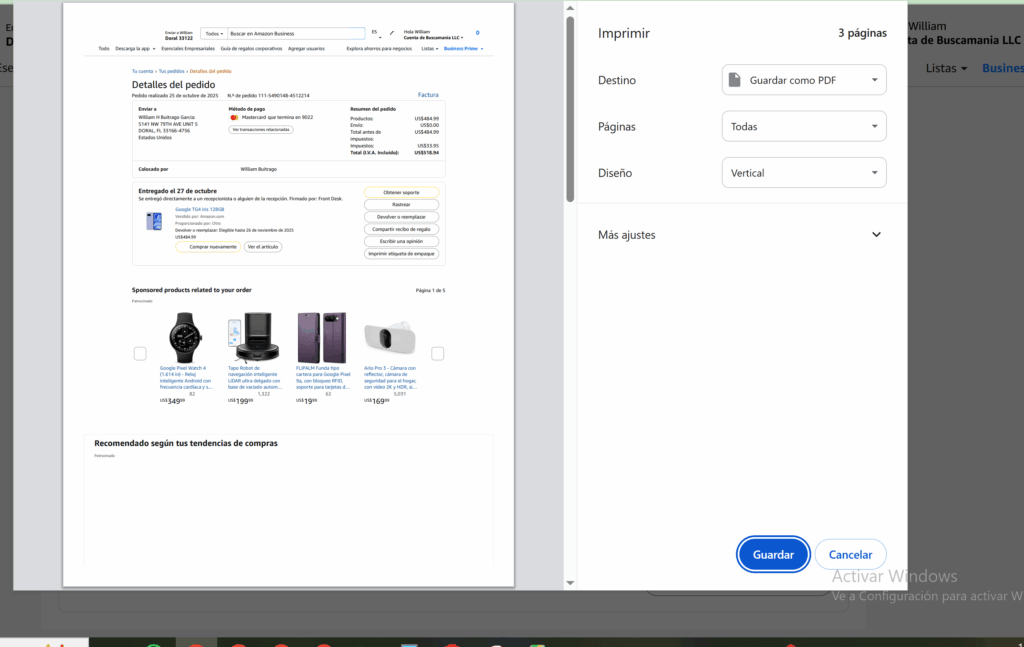
Task: Open the Destino 'Guardar como PDF' dropdown arrow
Action: click(x=874, y=80)
